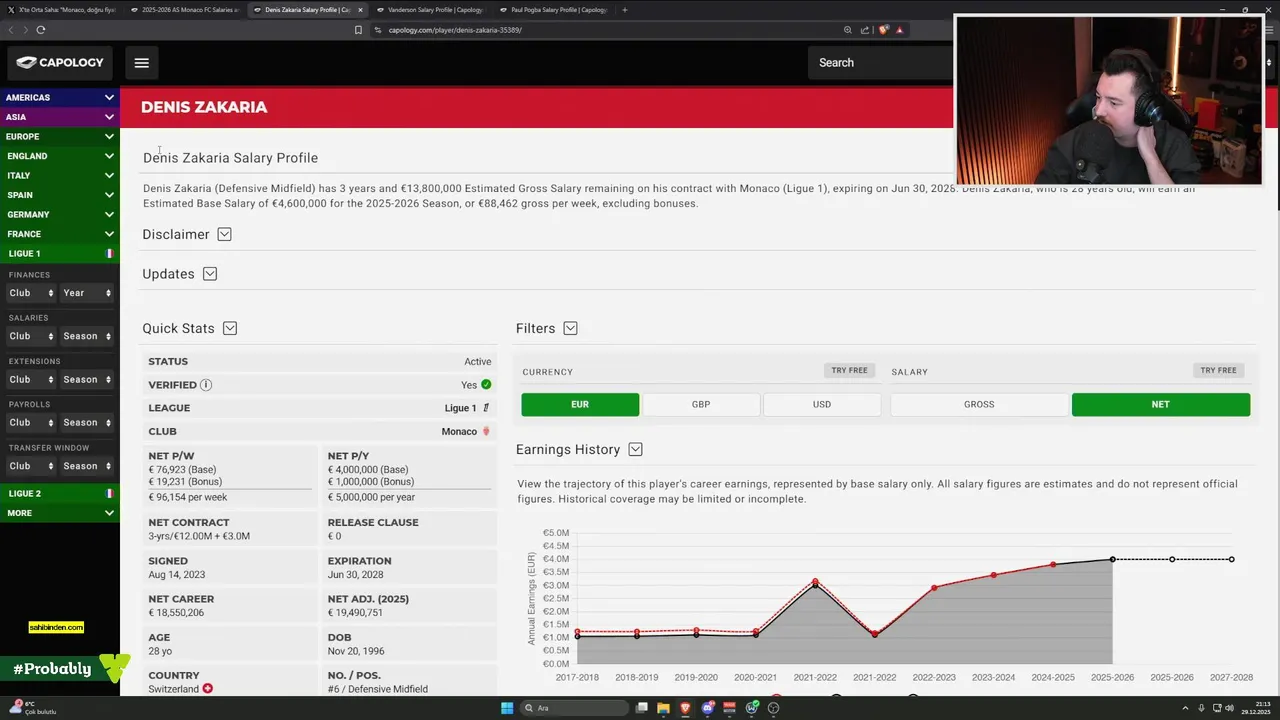The image size is (1280, 720).
Task: Reload the page with the refresh icon
Action: (41, 30)
